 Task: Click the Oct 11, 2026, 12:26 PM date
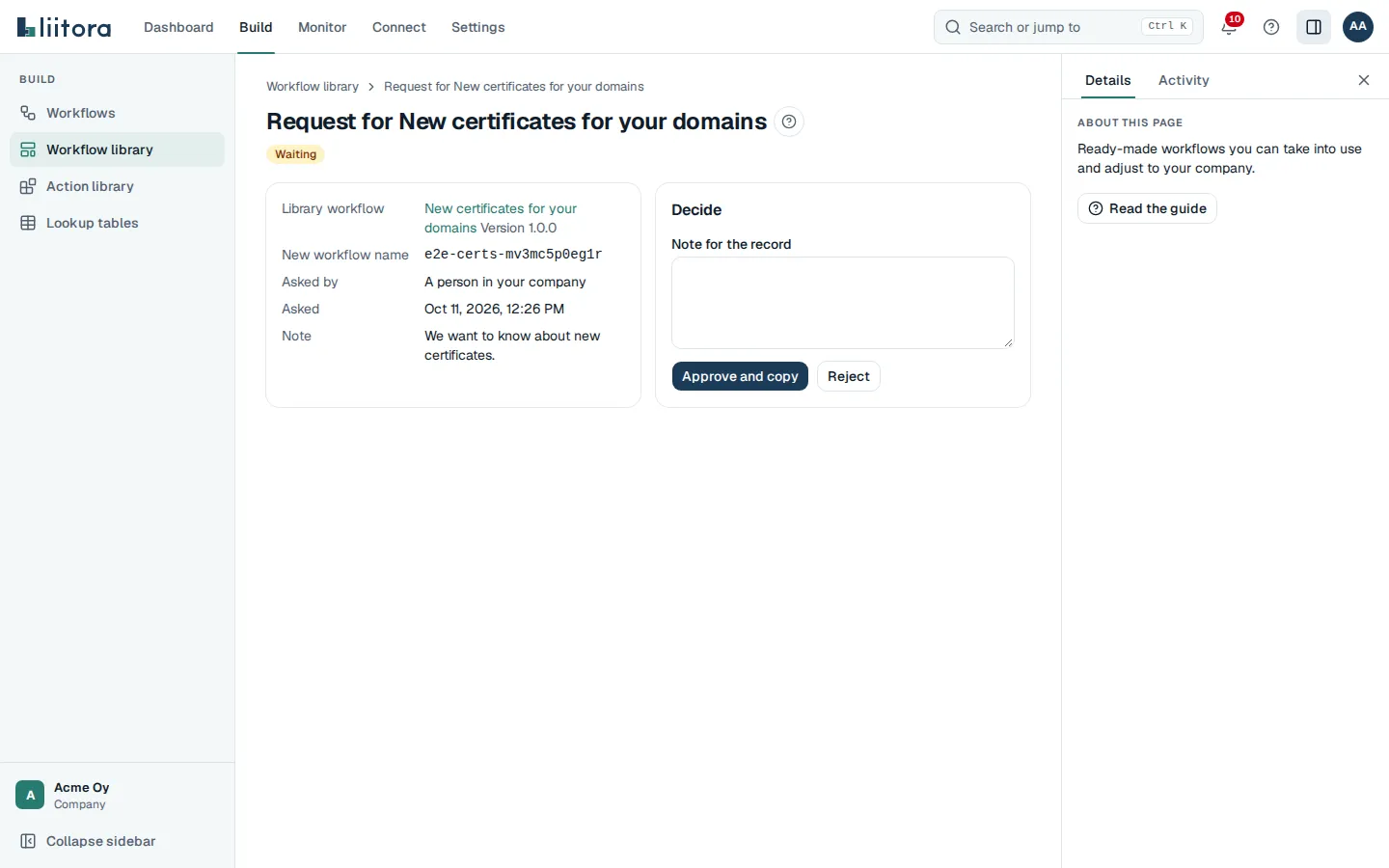tap(495, 309)
